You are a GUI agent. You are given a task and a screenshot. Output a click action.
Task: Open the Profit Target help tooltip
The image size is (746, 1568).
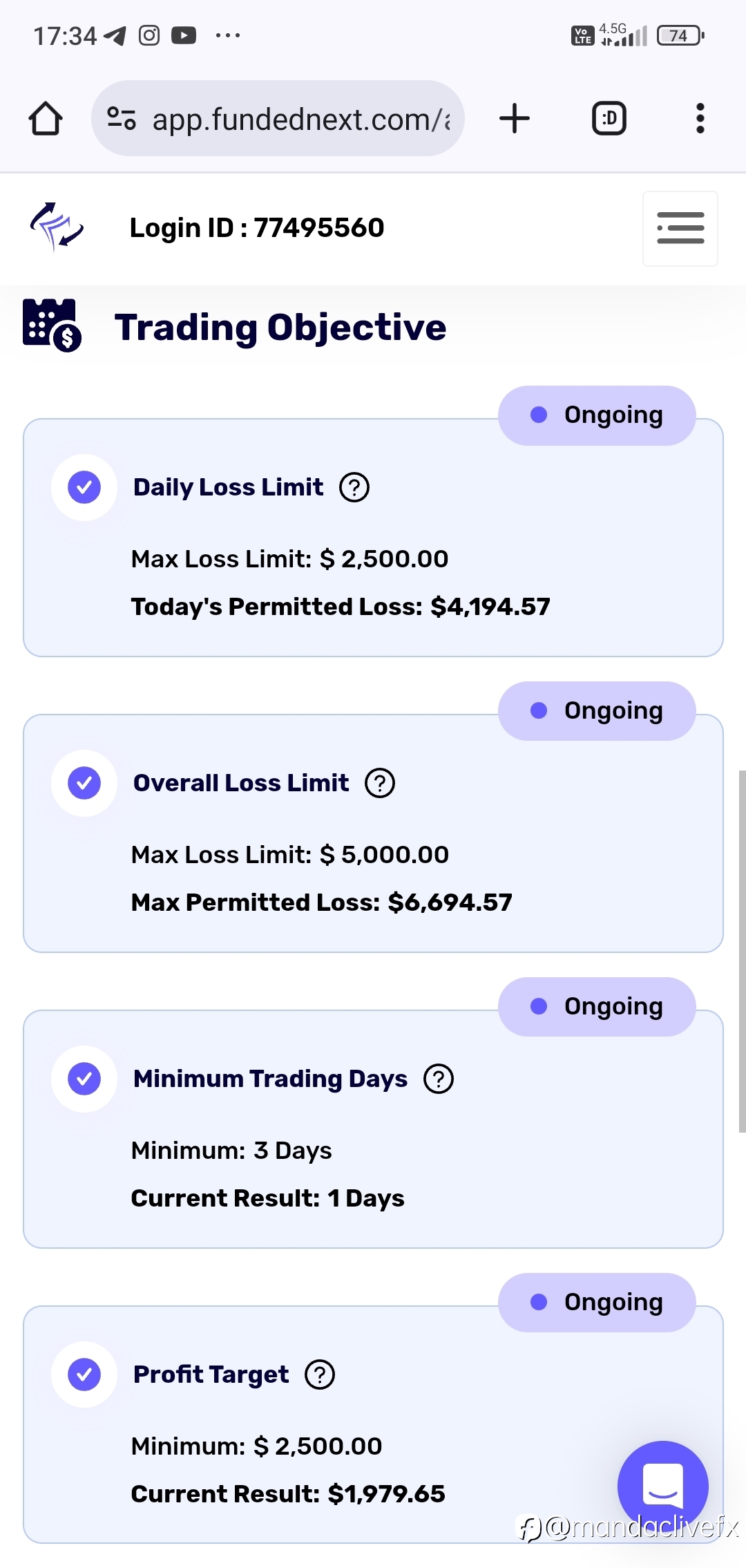coord(320,1375)
